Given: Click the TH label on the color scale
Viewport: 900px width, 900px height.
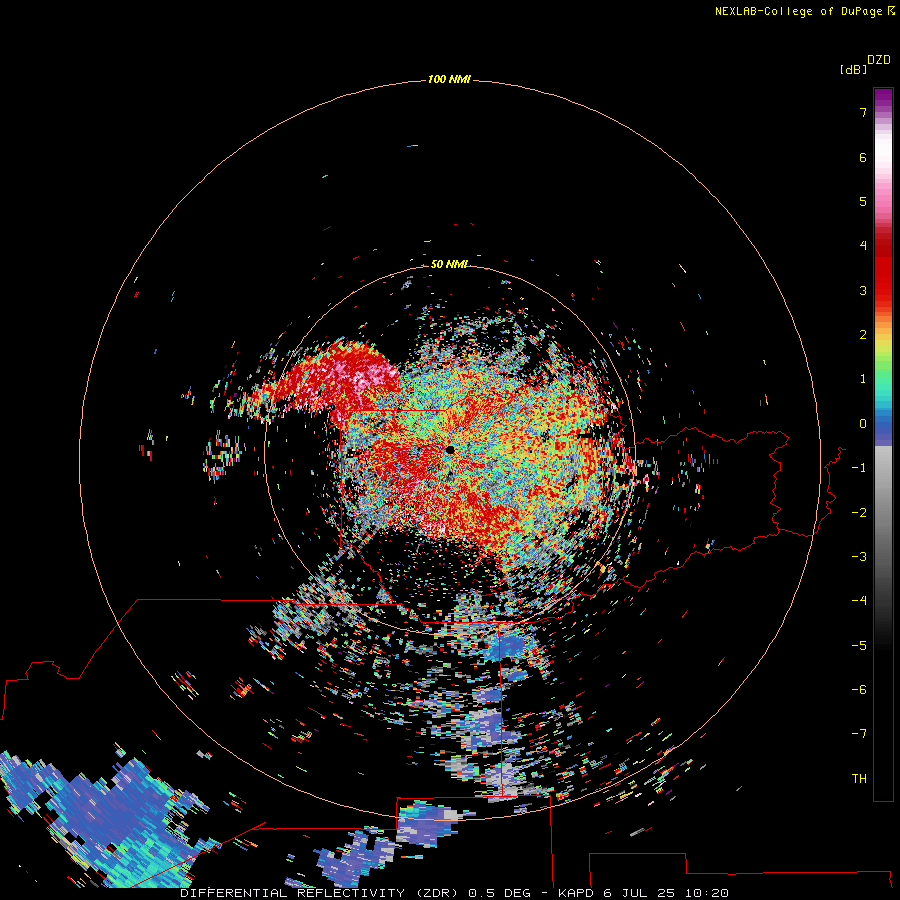Looking at the screenshot, I should point(859,779).
